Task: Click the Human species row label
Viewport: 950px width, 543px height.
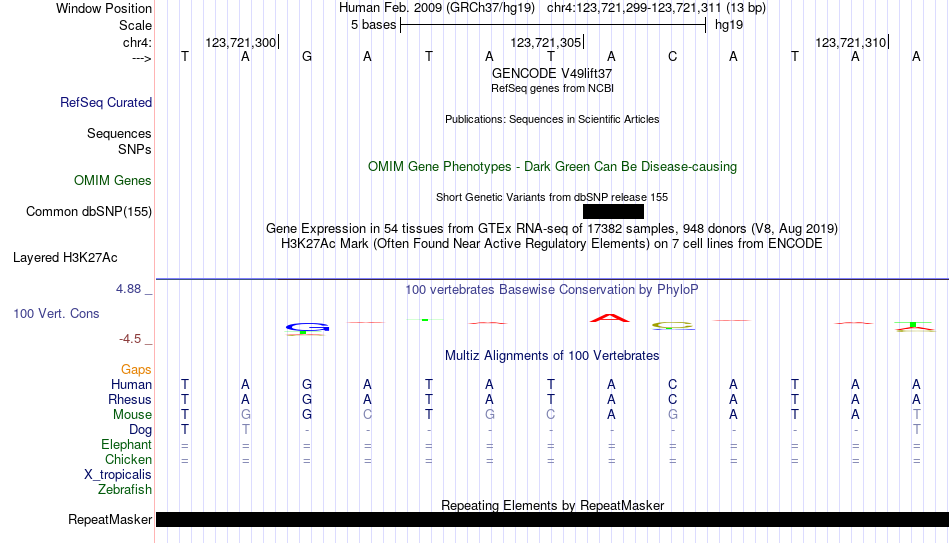Action: click(x=131, y=385)
